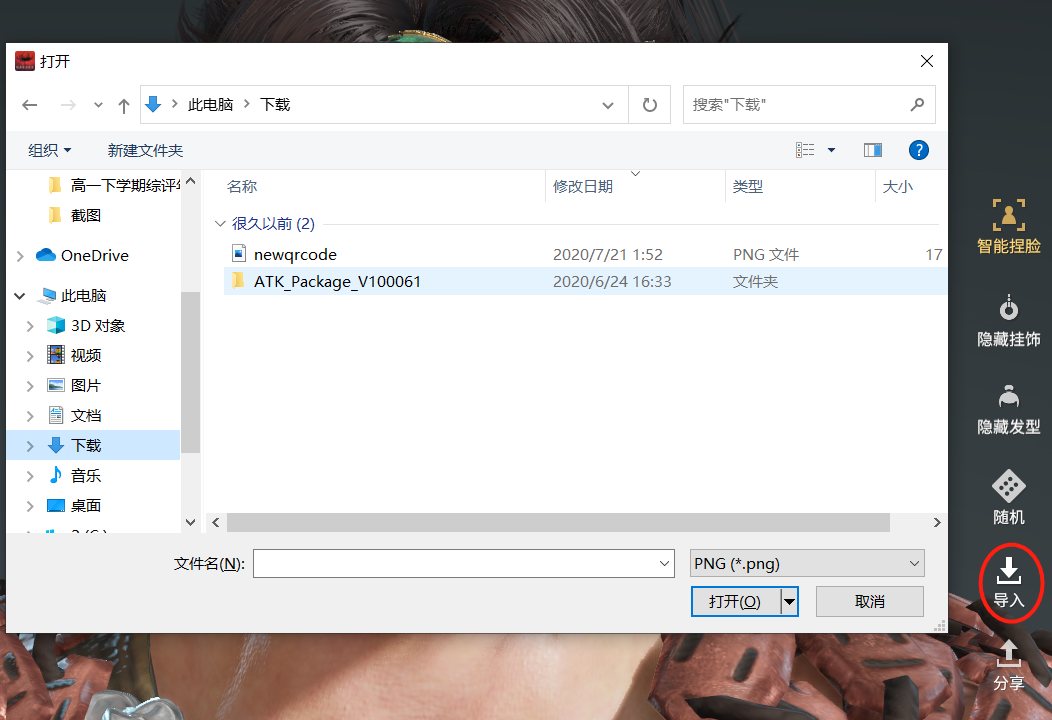Open recent locations dropdown arrow

[x=98, y=105]
